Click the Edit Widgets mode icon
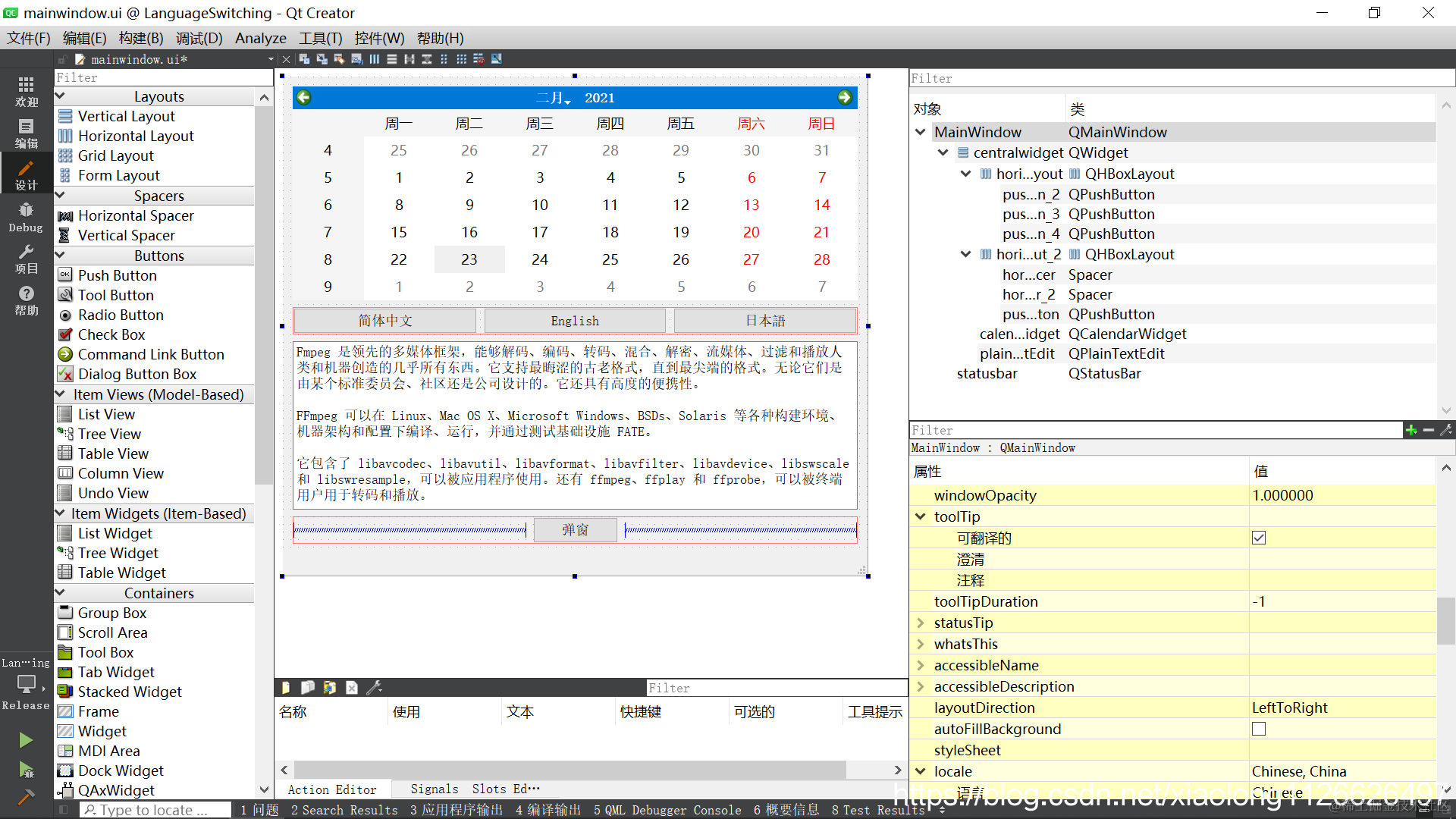 [304, 59]
